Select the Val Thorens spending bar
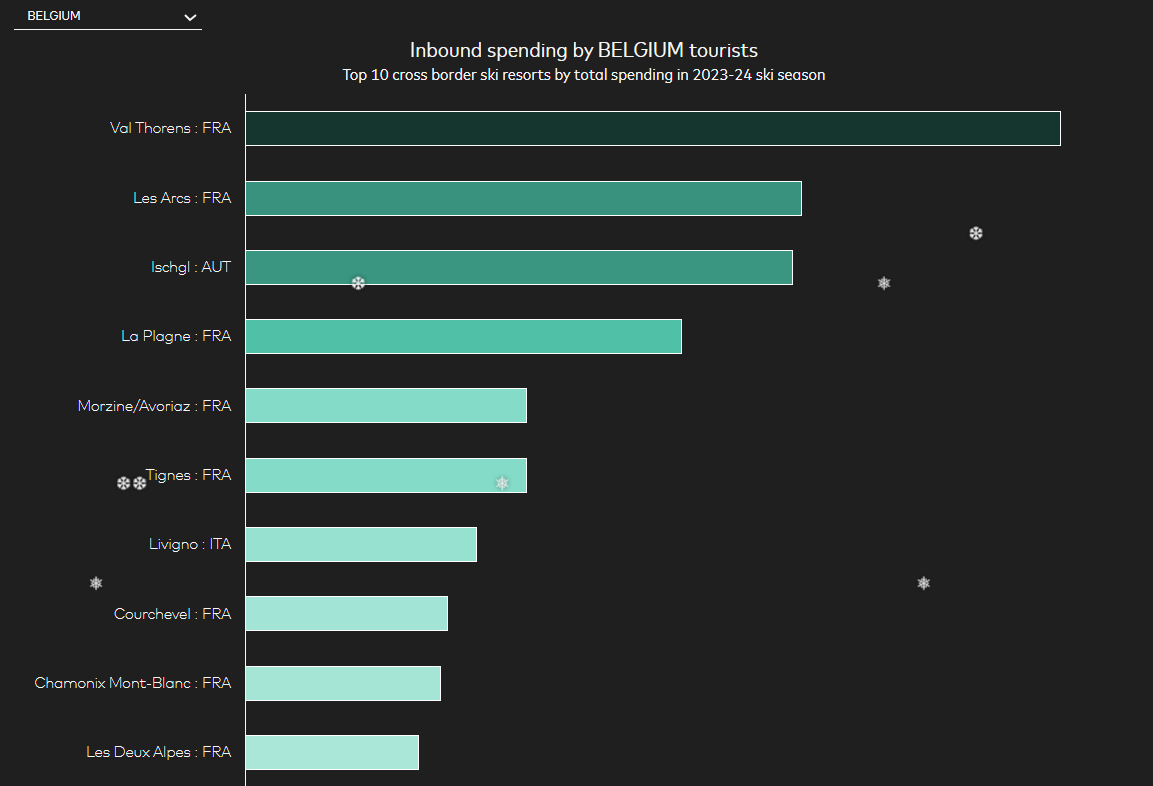 [x=652, y=128]
